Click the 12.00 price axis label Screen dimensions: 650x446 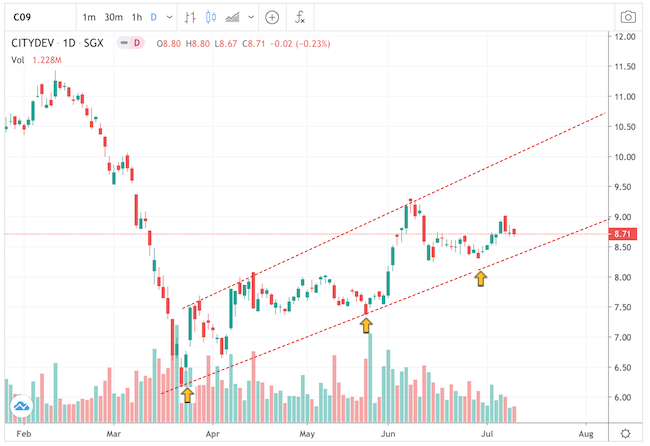pos(625,36)
